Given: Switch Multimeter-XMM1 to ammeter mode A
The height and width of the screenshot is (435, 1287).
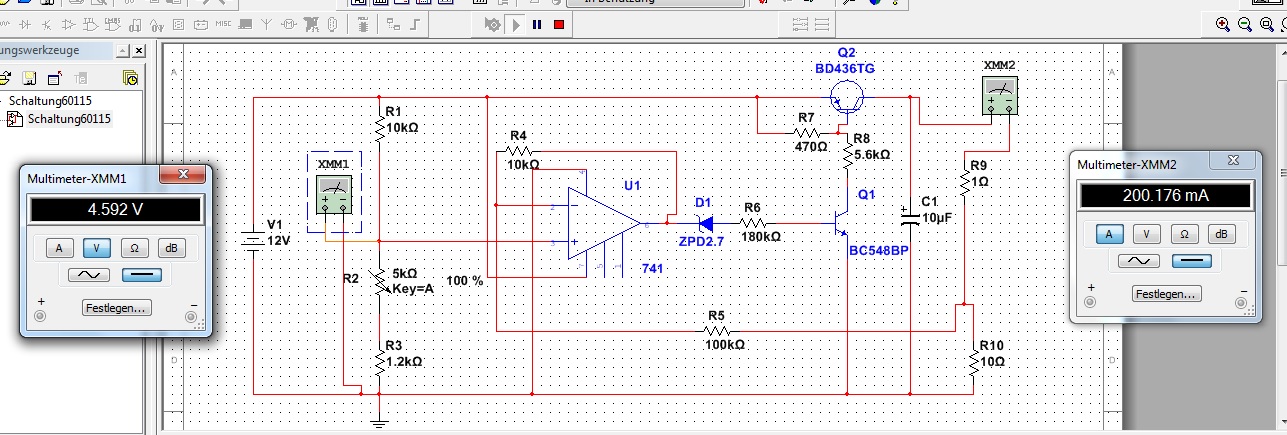Looking at the screenshot, I should click(x=59, y=247).
